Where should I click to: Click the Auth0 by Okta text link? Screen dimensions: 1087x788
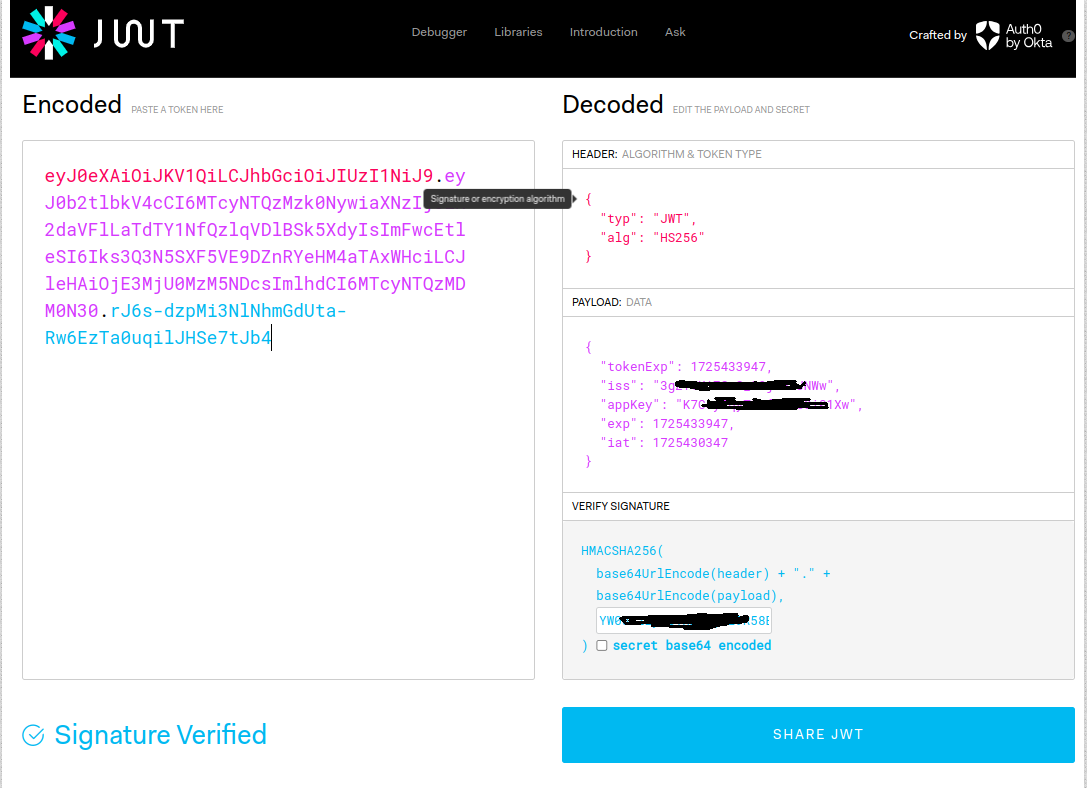[x=1029, y=35]
